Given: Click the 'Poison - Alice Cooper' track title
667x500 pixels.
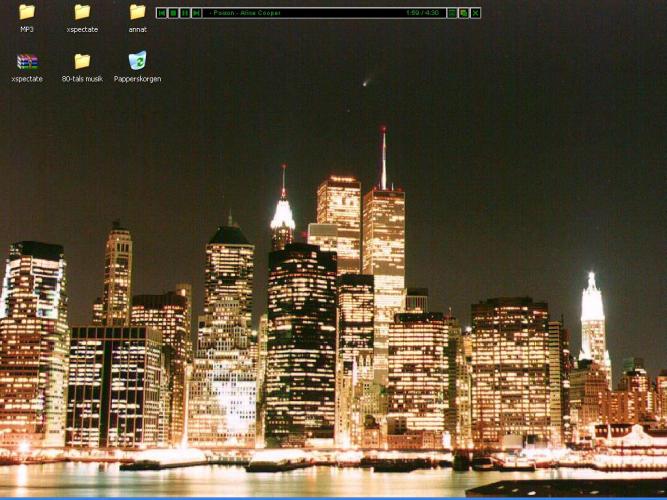Looking at the screenshot, I should 245,13.
